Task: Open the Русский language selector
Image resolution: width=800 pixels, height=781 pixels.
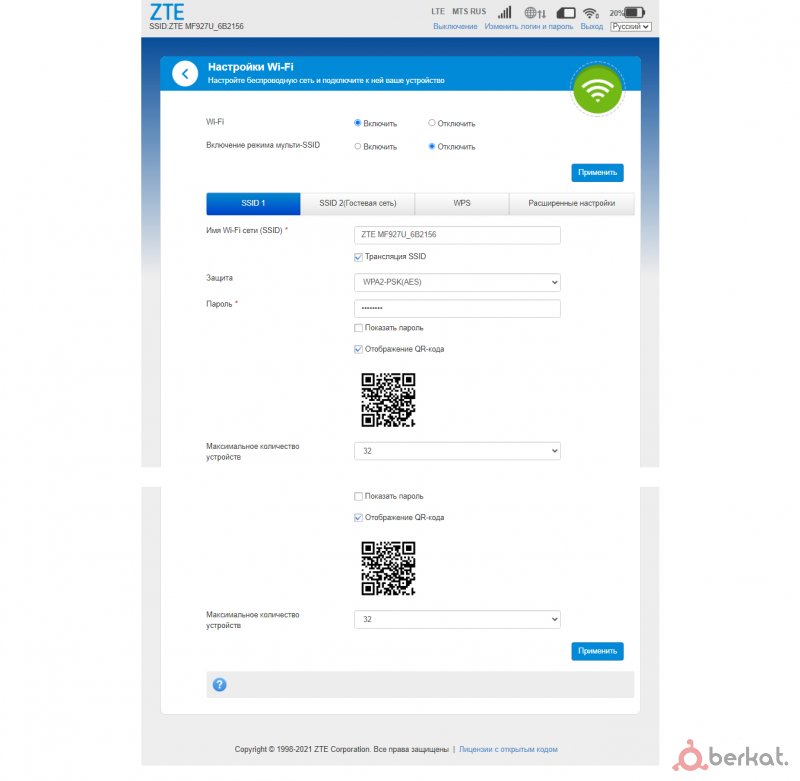Action: coord(631,27)
